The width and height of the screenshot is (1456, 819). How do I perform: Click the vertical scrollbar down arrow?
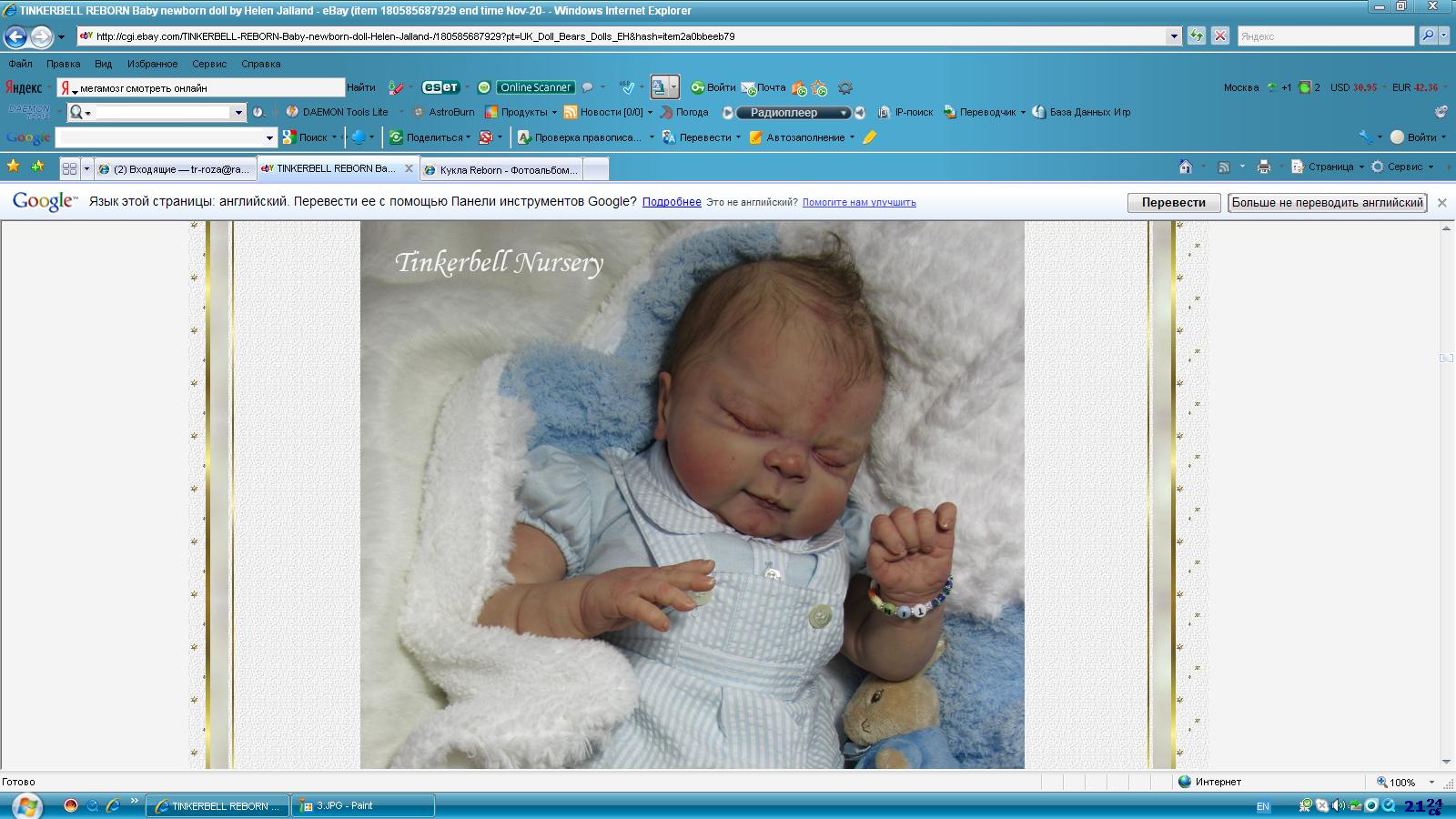[1447, 762]
